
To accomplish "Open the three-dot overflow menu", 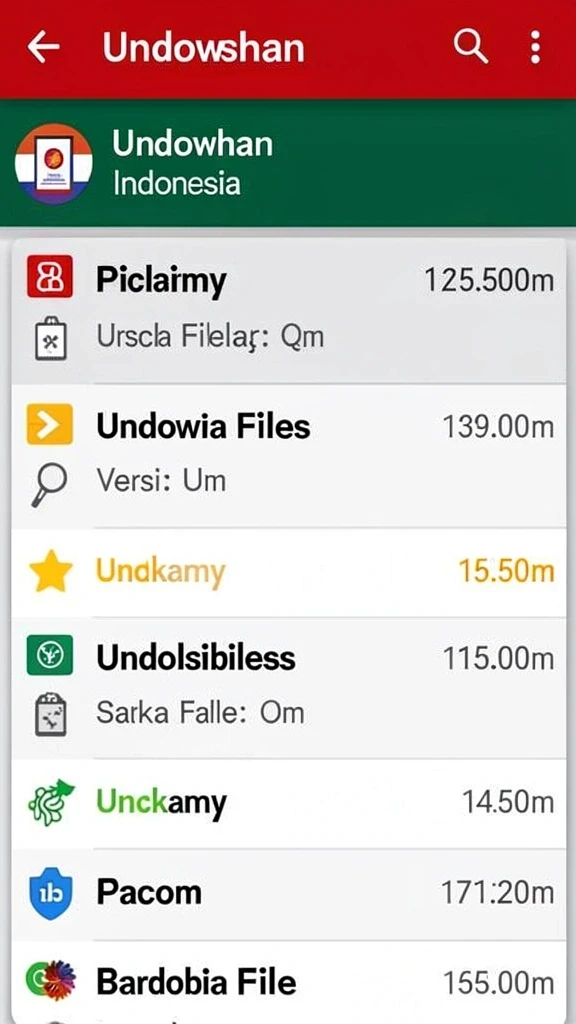I will click(536, 48).
